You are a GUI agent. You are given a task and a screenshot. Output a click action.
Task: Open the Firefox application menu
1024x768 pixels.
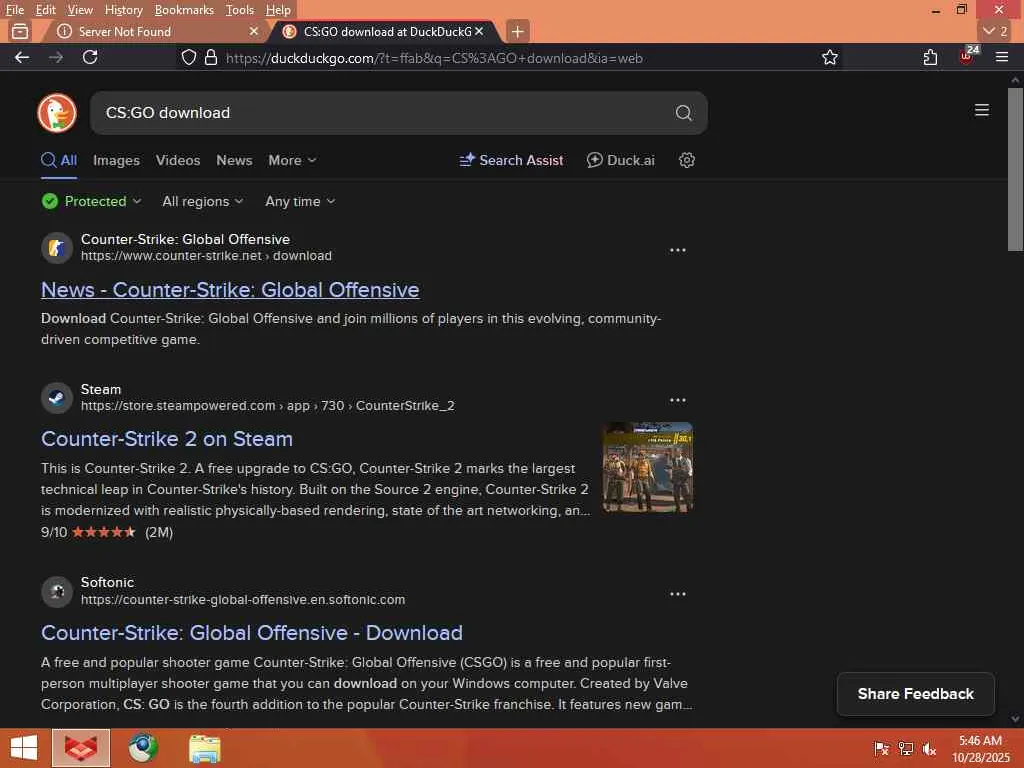[x=1002, y=57]
